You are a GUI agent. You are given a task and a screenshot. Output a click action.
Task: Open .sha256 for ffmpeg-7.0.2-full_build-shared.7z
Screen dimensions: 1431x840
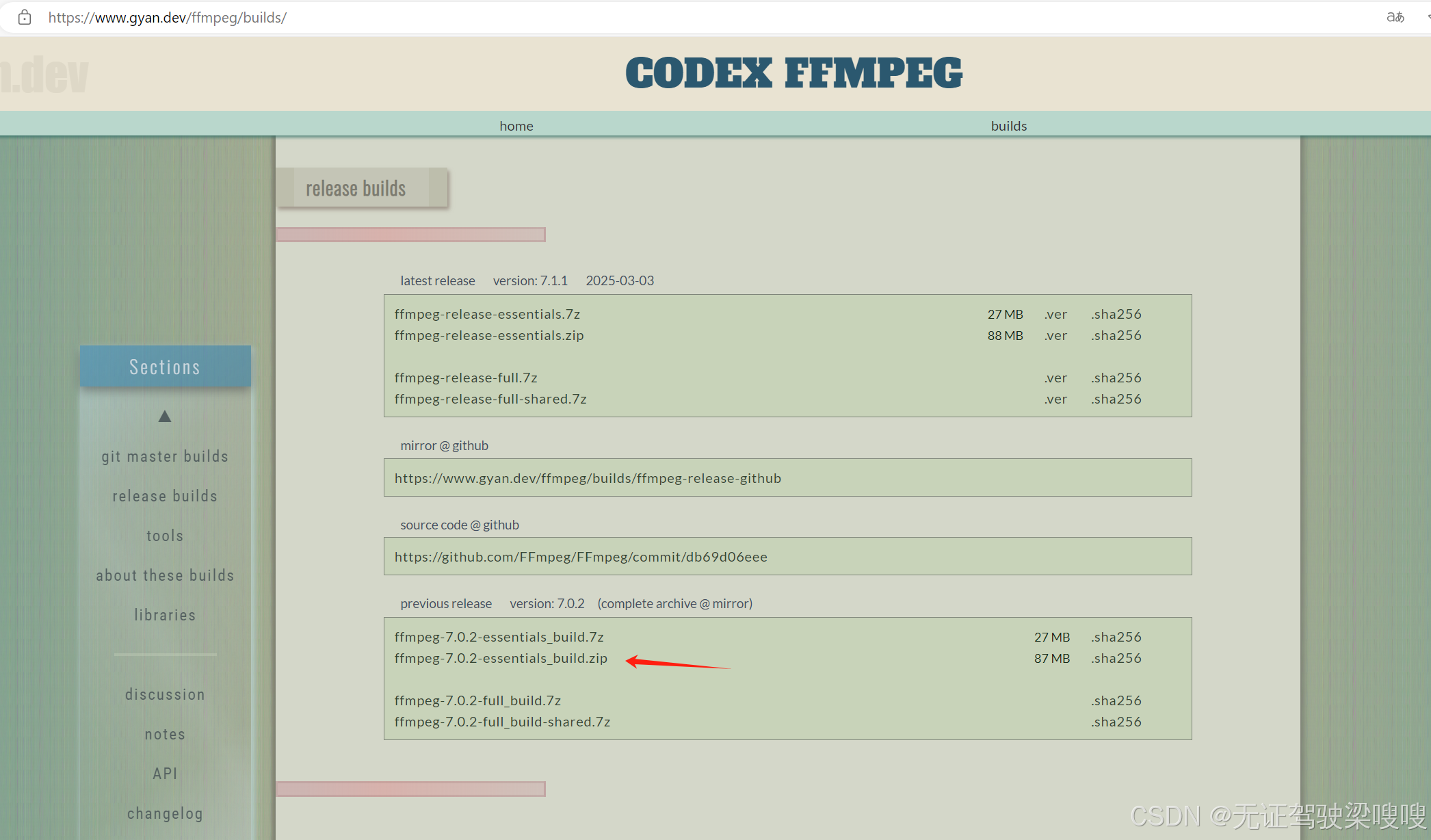pyautogui.click(x=1116, y=722)
